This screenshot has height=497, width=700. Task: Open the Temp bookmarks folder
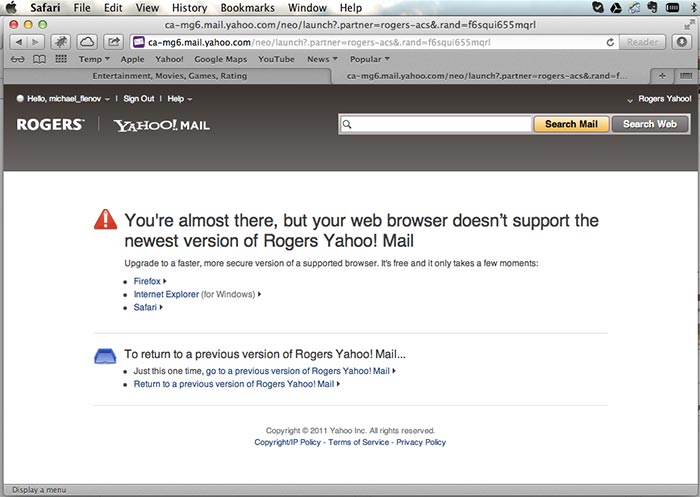(x=94, y=59)
